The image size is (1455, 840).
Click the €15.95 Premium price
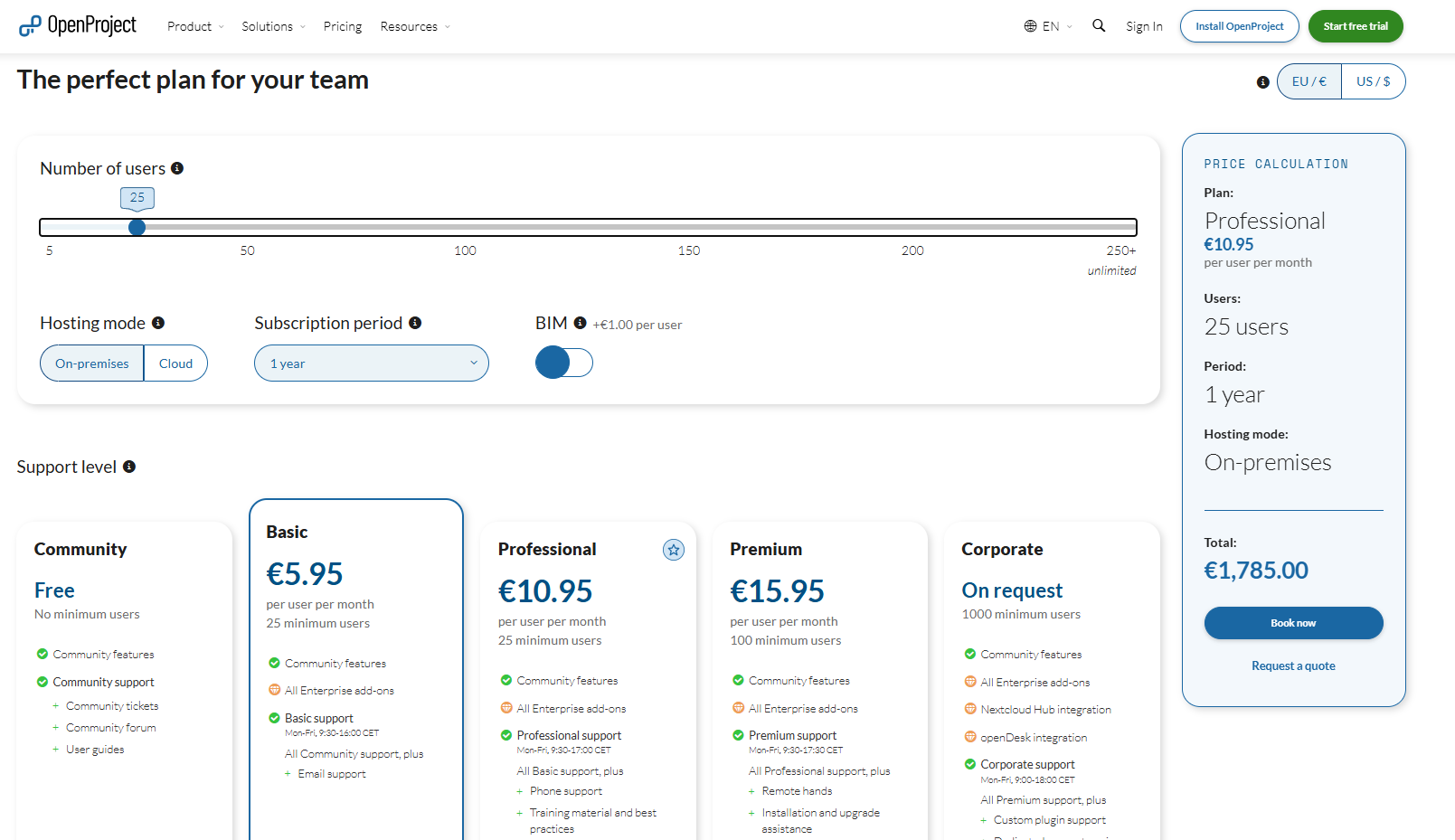(778, 590)
